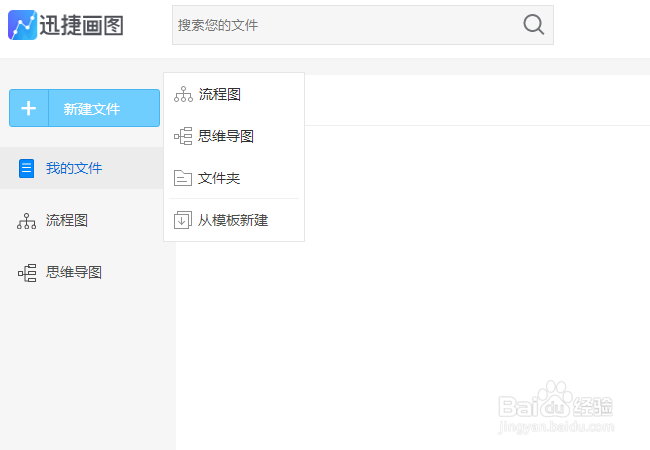The width and height of the screenshot is (650, 450).
Task: Click the mind map icon in dropdown menu
Action: (183, 136)
